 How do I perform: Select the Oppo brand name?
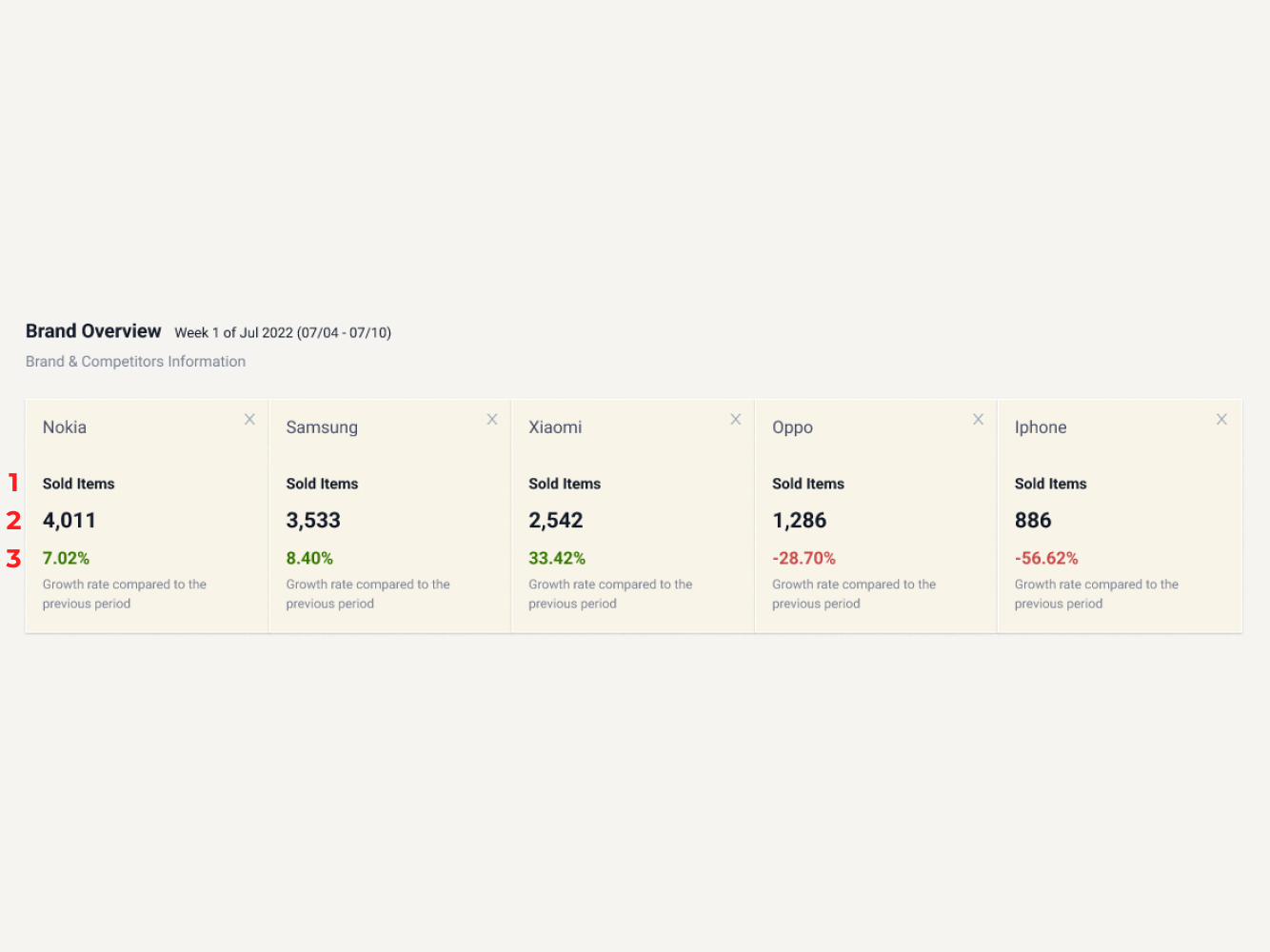point(792,427)
